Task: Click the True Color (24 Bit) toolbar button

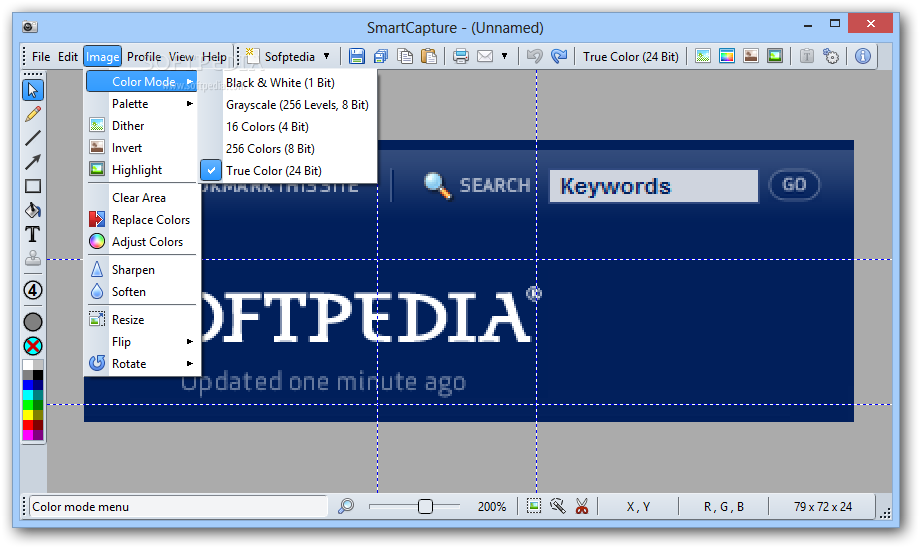Action: pos(631,57)
